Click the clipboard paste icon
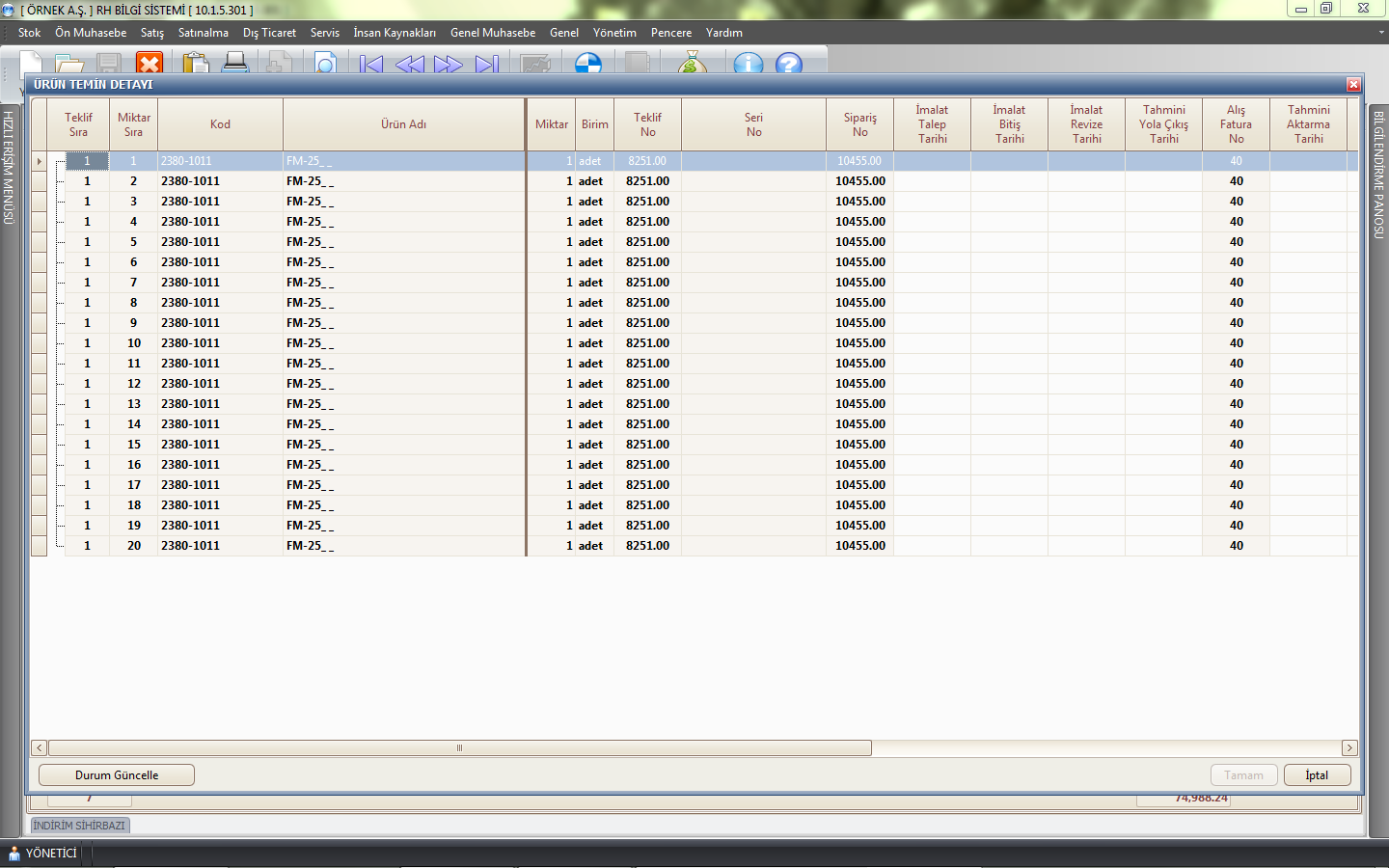Image resolution: width=1389 pixels, height=868 pixels. pos(196,64)
